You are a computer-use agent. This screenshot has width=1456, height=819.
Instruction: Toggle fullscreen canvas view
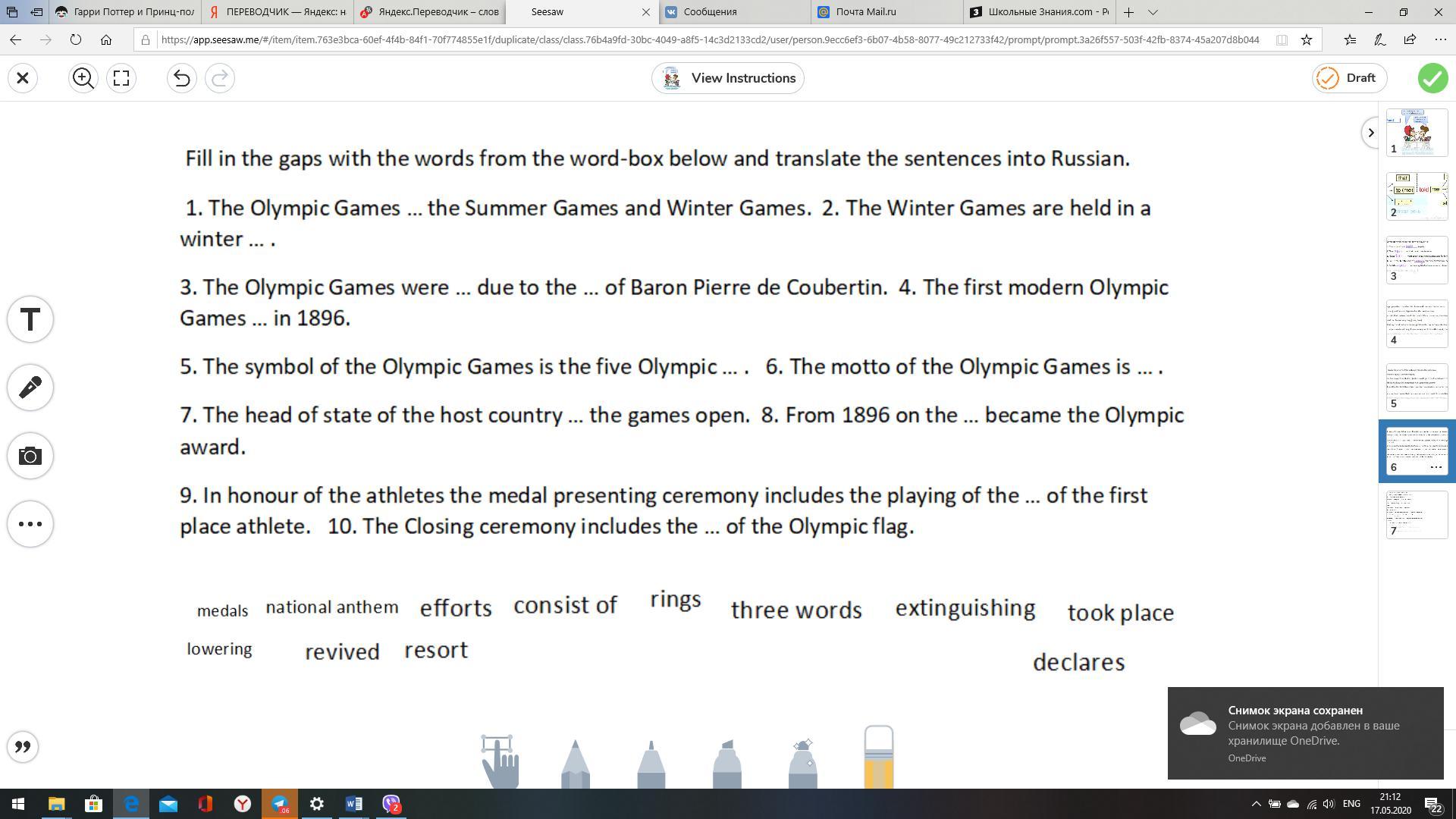click(121, 78)
